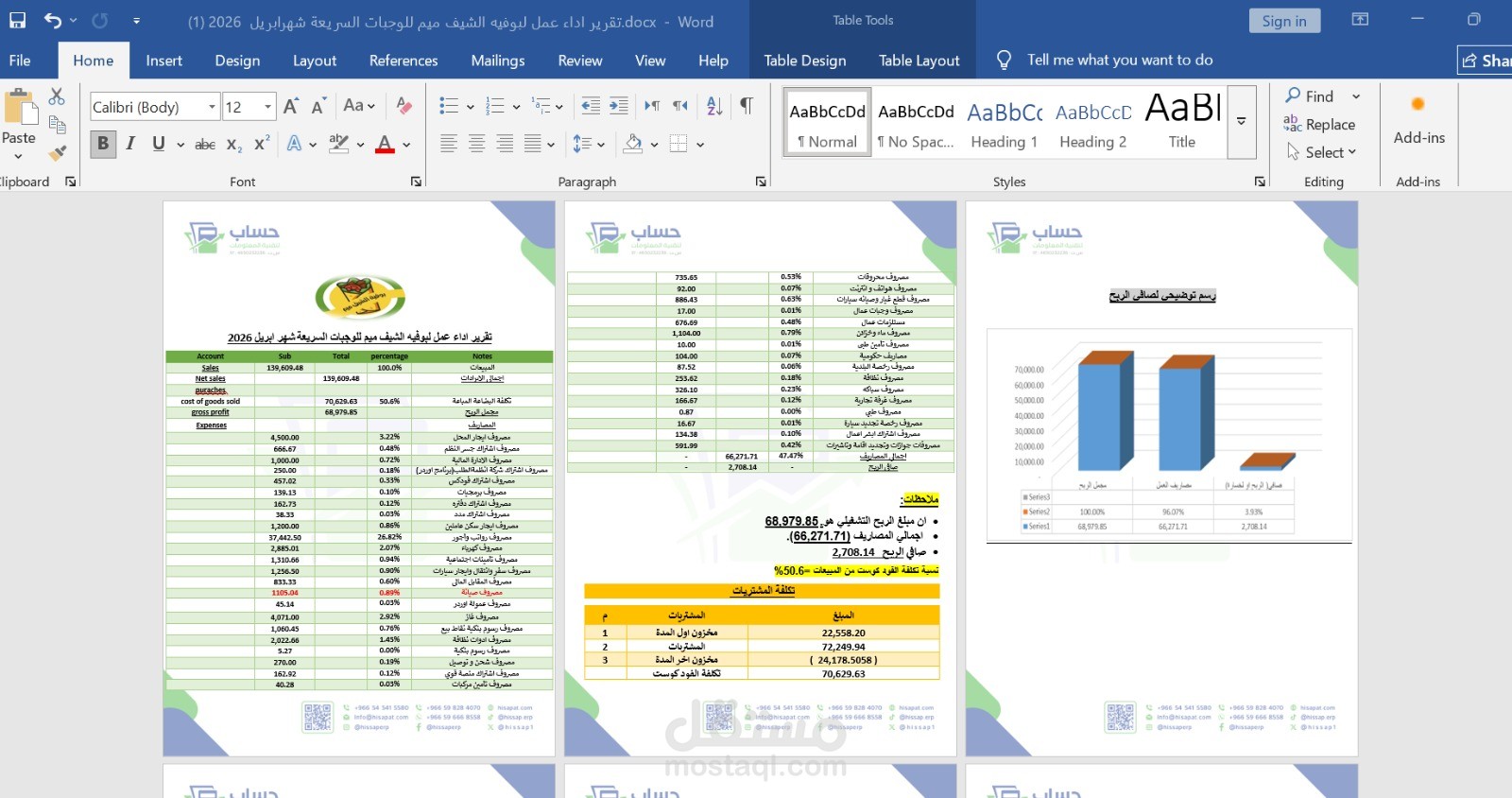Toggle underline formatting
The width and height of the screenshot is (1512, 798).
tap(158, 144)
